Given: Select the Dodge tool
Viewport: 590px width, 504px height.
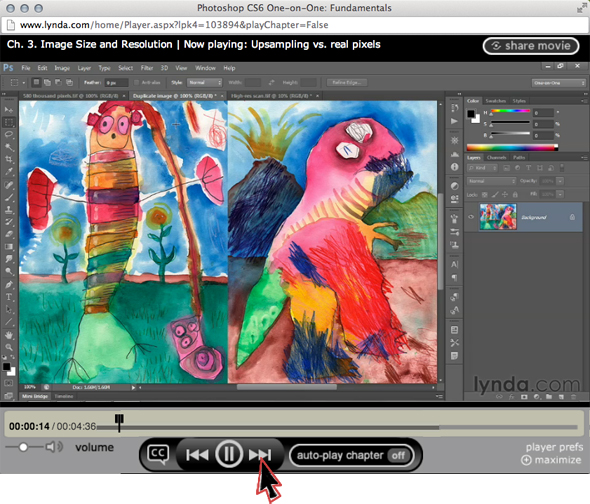Looking at the screenshot, I should pos(9,271).
